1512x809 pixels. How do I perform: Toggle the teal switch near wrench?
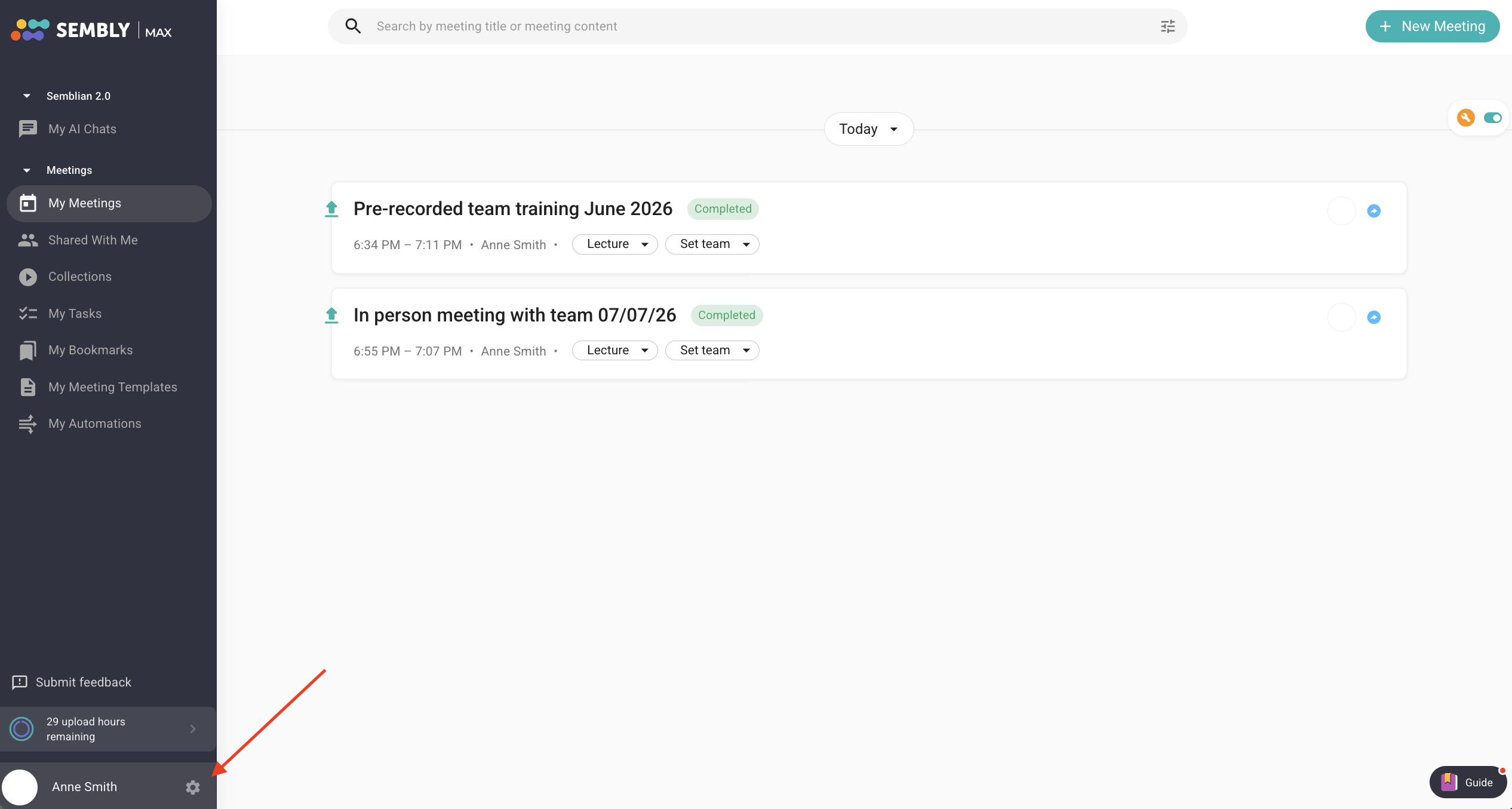1492,118
